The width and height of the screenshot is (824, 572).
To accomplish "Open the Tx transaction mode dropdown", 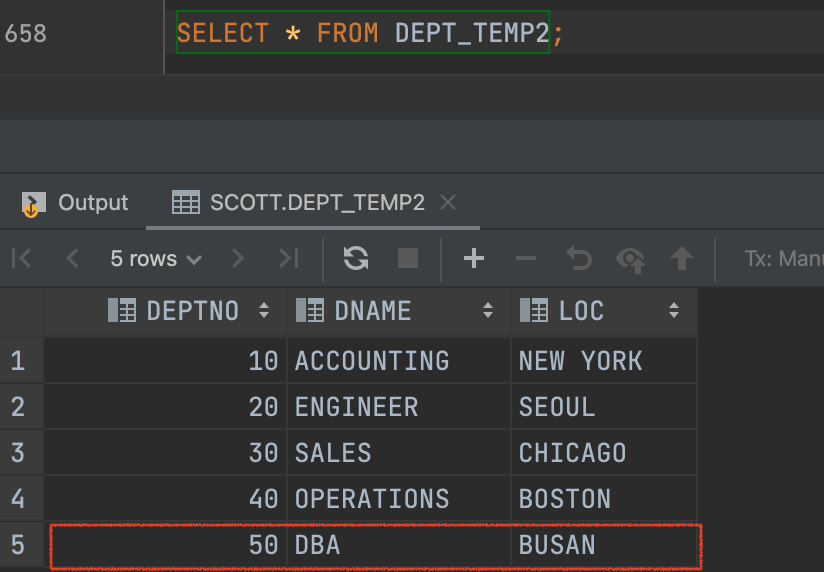I will point(784,259).
